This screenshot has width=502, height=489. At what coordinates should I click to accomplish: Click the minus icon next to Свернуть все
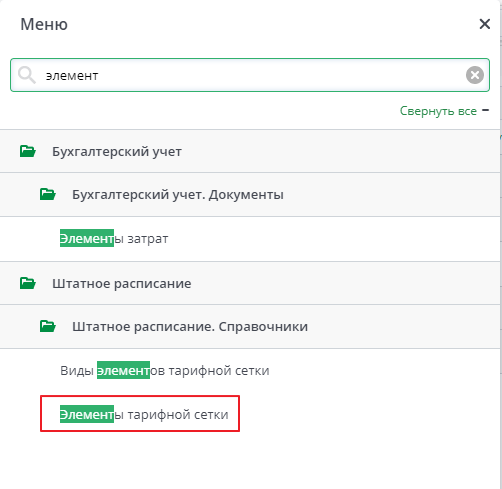(485, 110)
